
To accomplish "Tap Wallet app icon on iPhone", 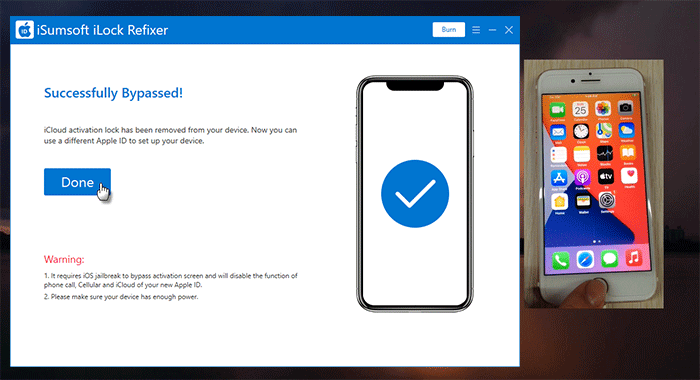I will tap(583, 201).
